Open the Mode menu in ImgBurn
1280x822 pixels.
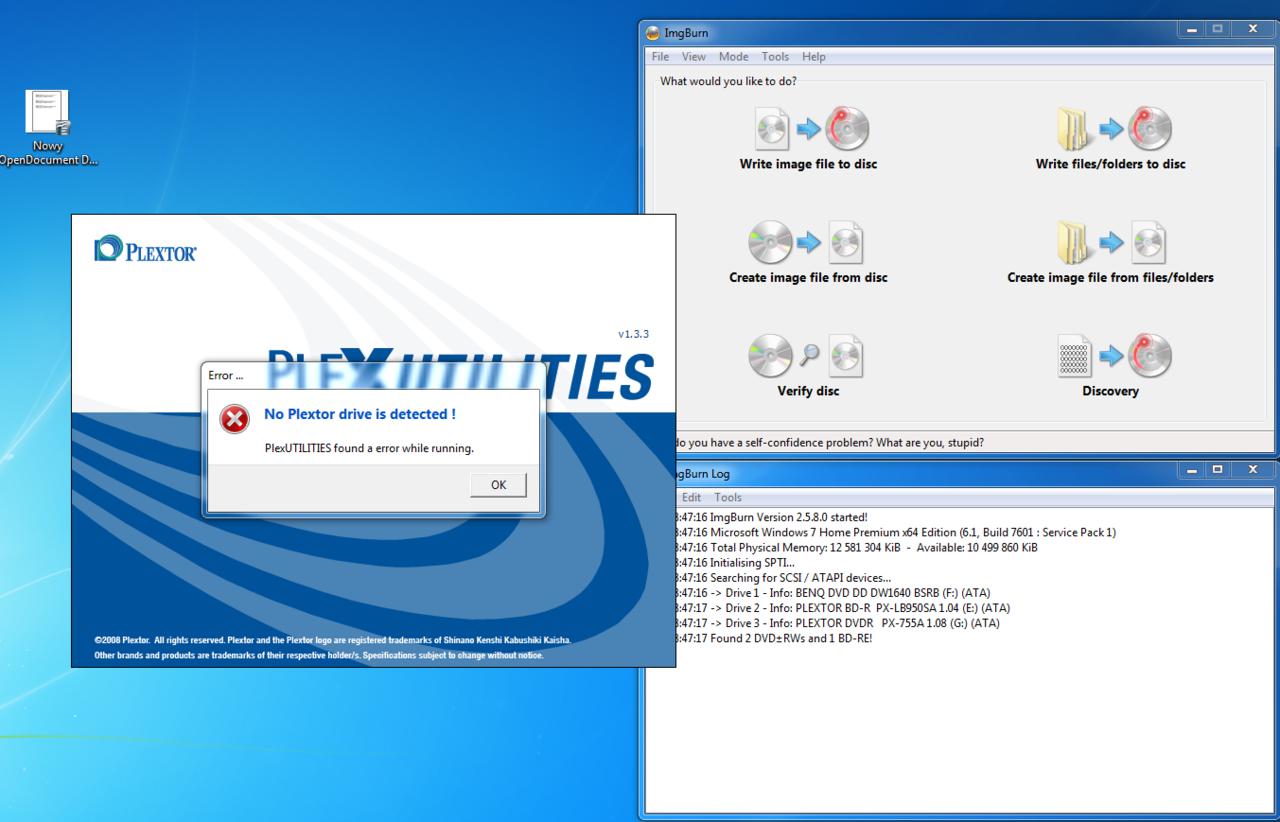click(733, 57)
